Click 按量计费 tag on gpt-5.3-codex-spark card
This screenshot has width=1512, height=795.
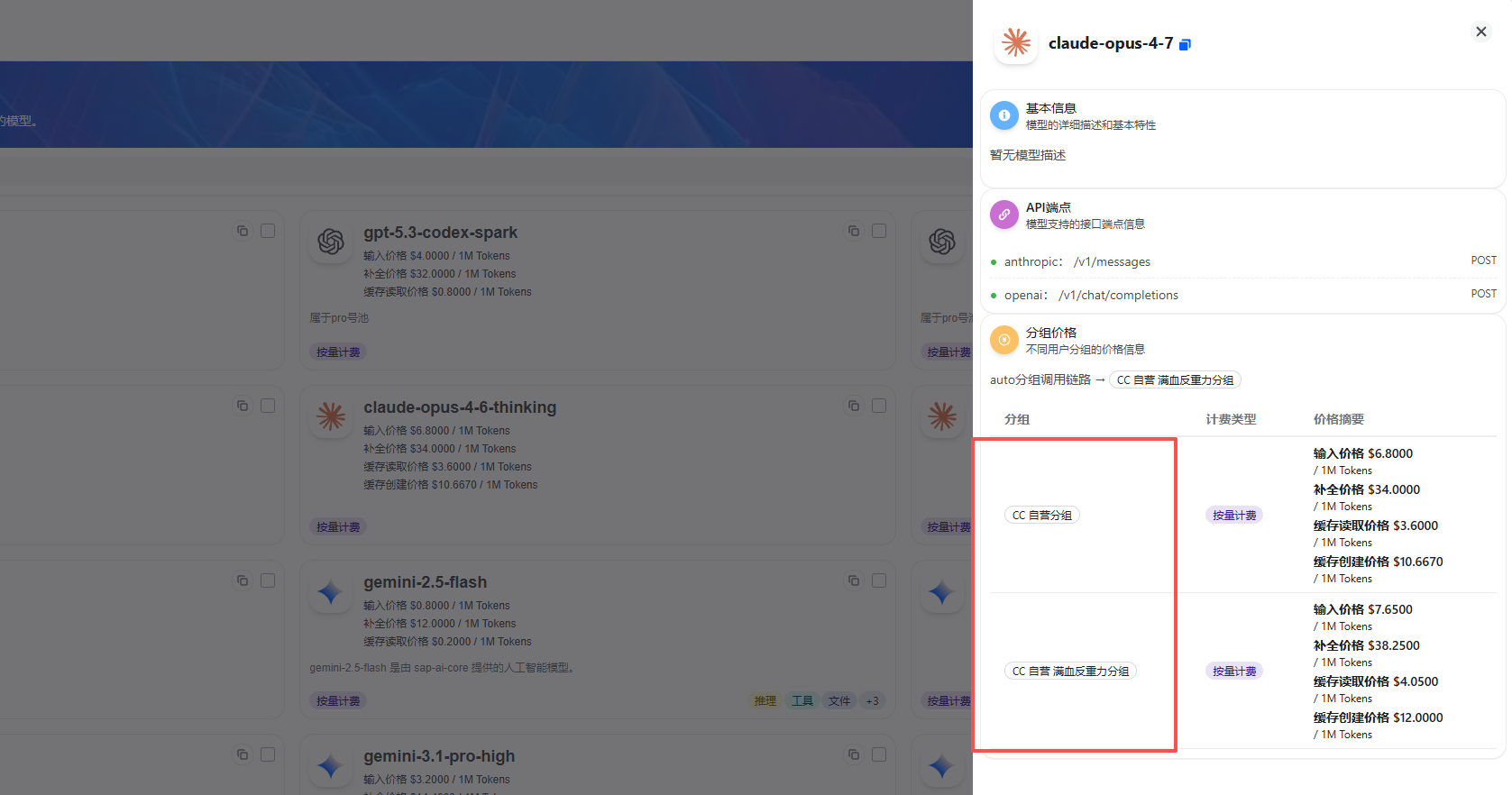click(338, 352)
